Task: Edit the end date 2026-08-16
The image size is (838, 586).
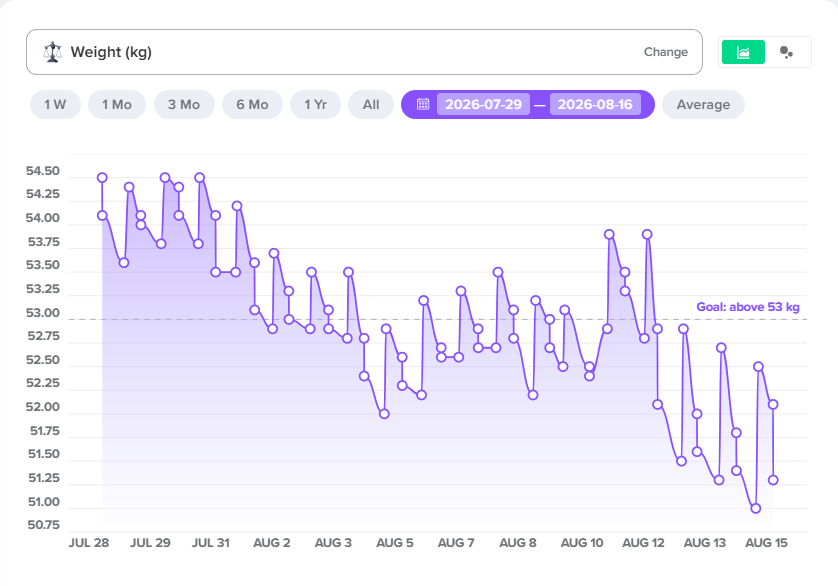Action: 595,104
